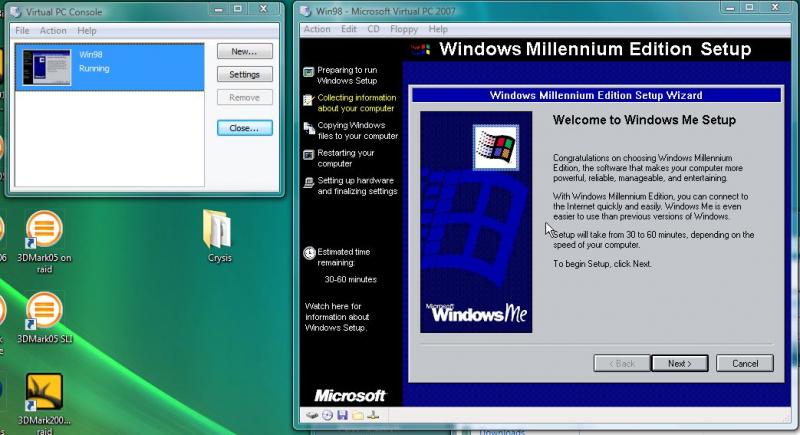Viewport: 800px width, 435px height.
Task: Click the disabled Back button in wizard
Action: click(x=622, y=364)
